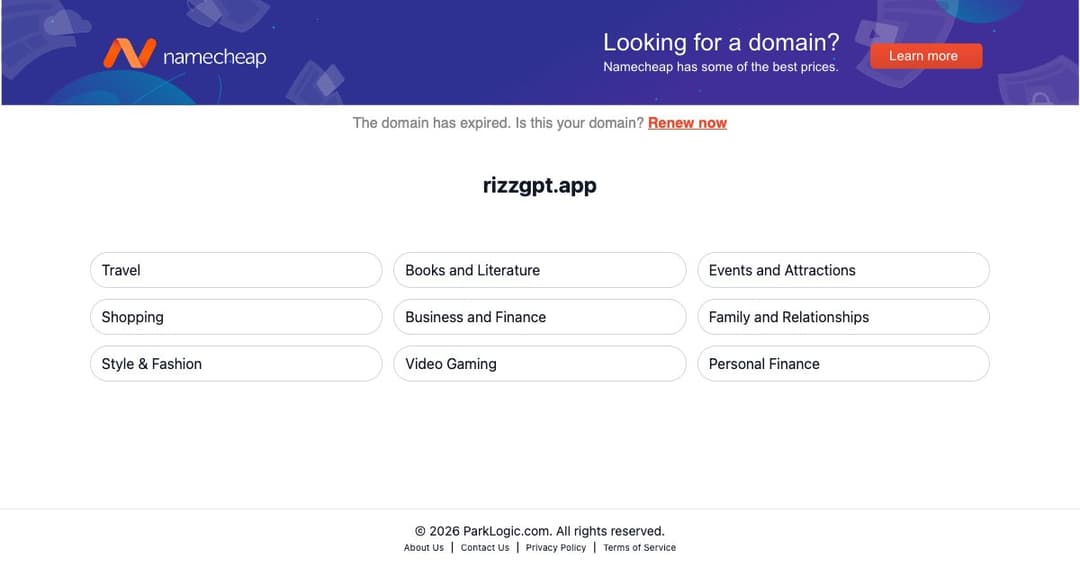This screenshot has width=1080, height=567.
Task: Open the Contact Us footer link
Action: click(485, 548)
